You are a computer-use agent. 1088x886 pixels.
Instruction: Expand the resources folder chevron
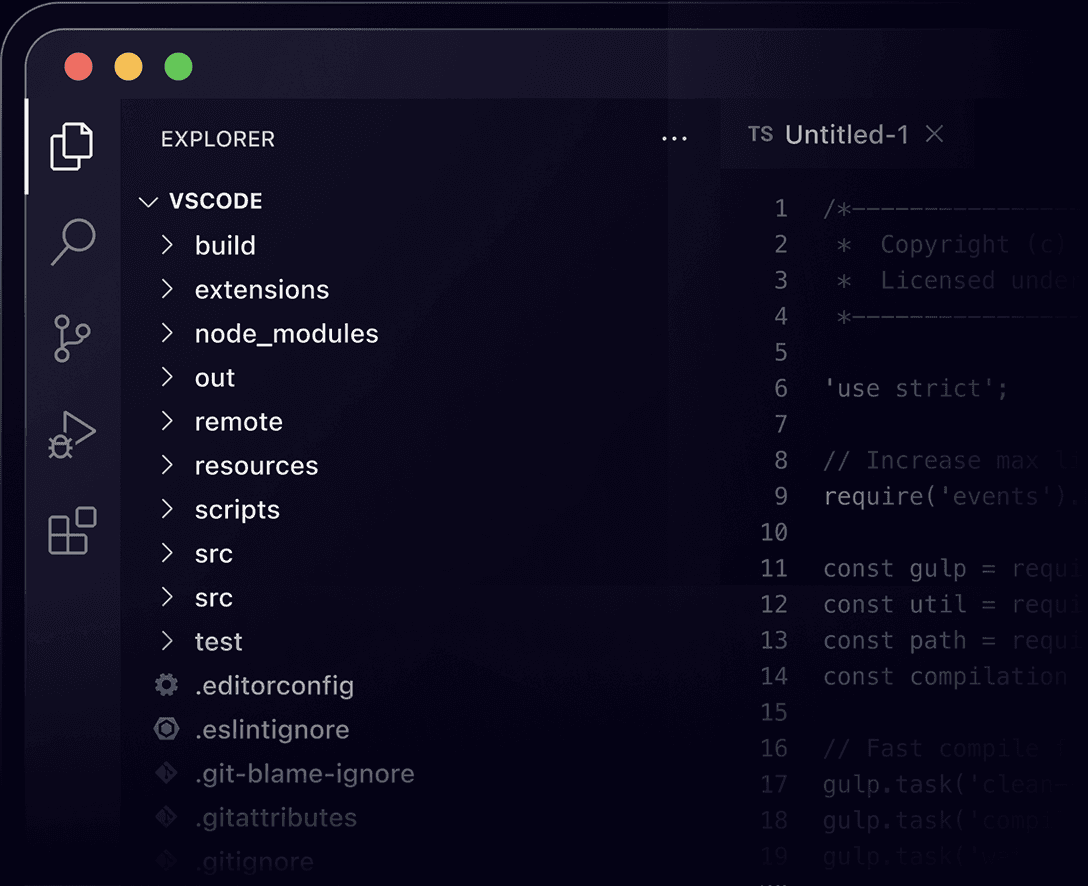pos(168,465)
